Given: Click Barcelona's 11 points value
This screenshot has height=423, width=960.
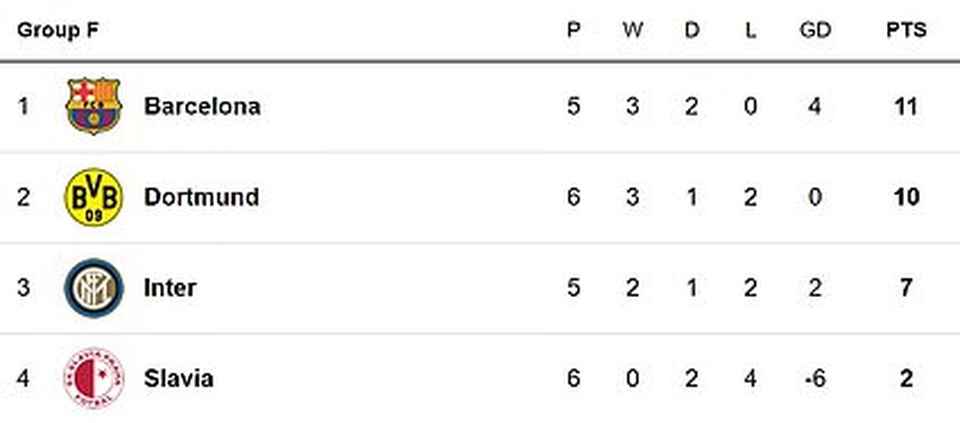Looking at the screenshot, I should coord(906,106).
